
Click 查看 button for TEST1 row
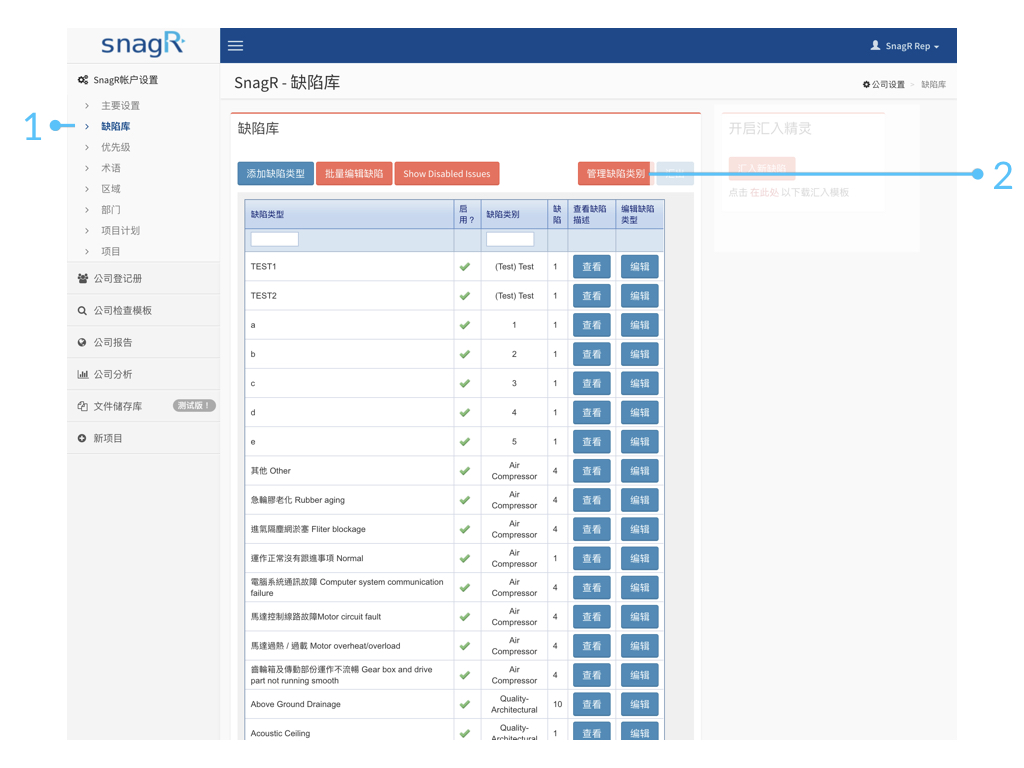pyautogui.click(x=592, y=266)
